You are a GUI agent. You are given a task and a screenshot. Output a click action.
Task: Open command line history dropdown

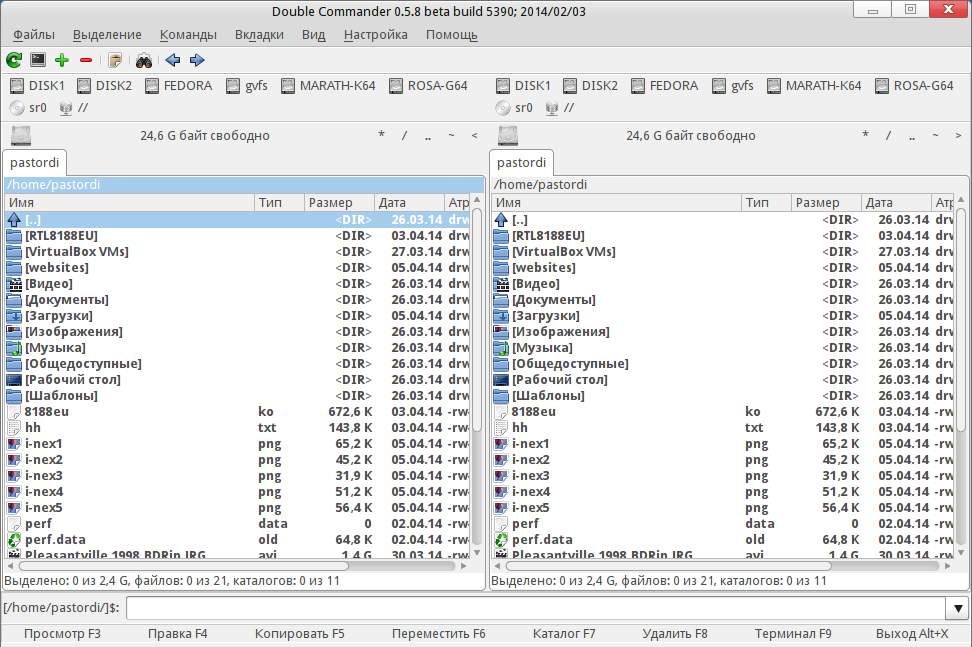pyautogui.click(x=957, y=608)
